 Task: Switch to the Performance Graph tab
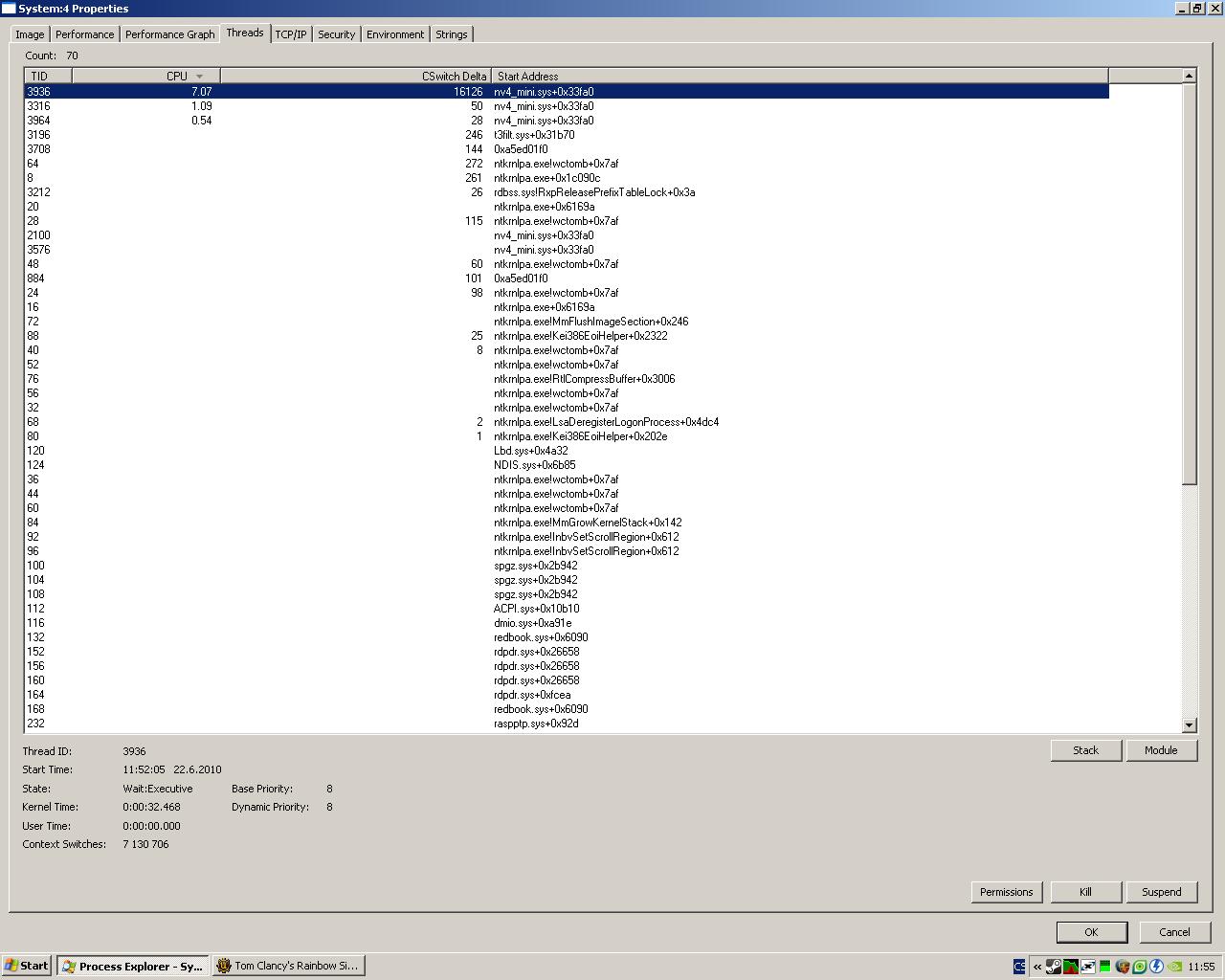click(169, 34)
